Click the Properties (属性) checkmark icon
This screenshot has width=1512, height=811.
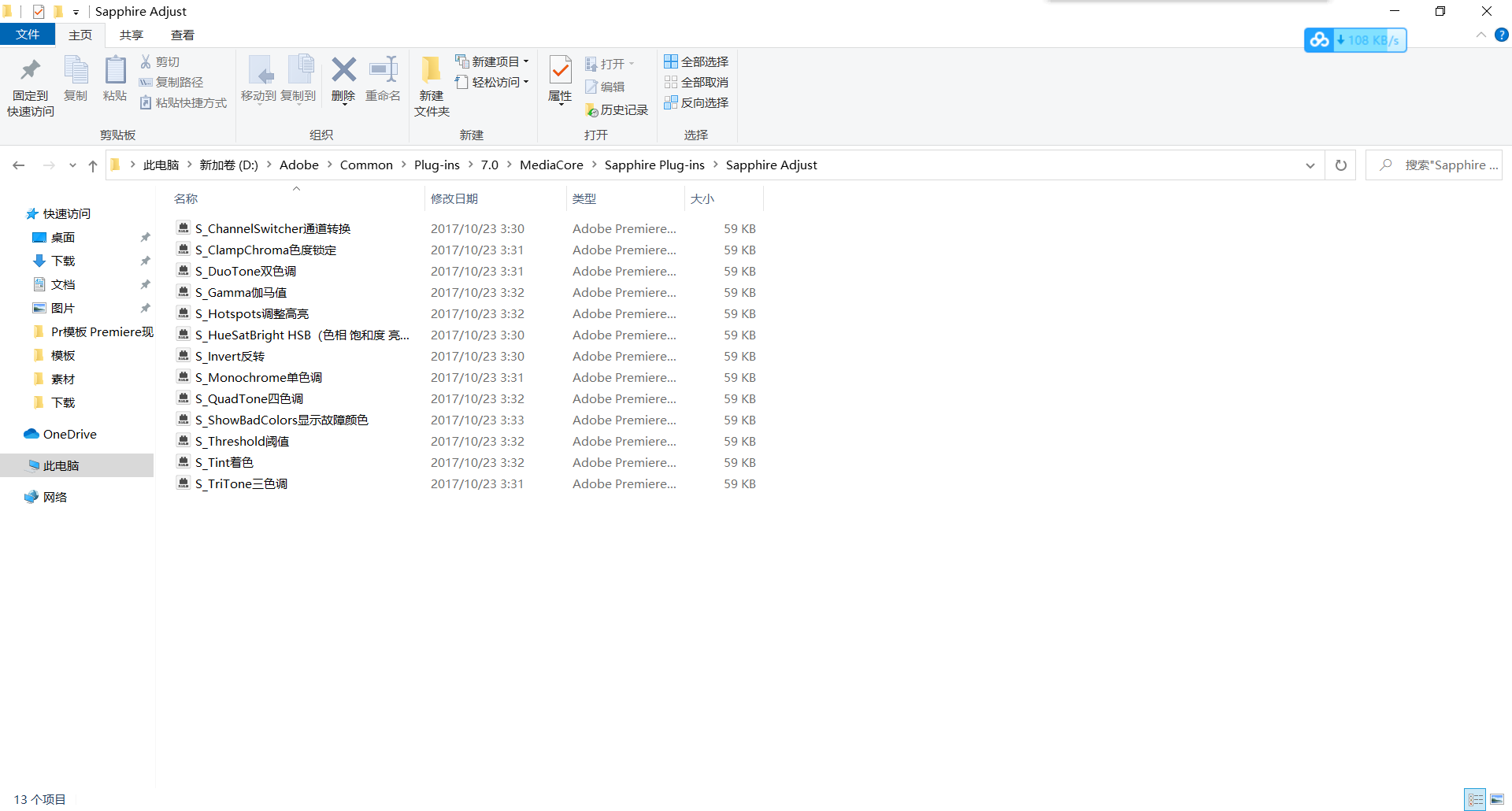pyautogui.click(x=560, y=71)
